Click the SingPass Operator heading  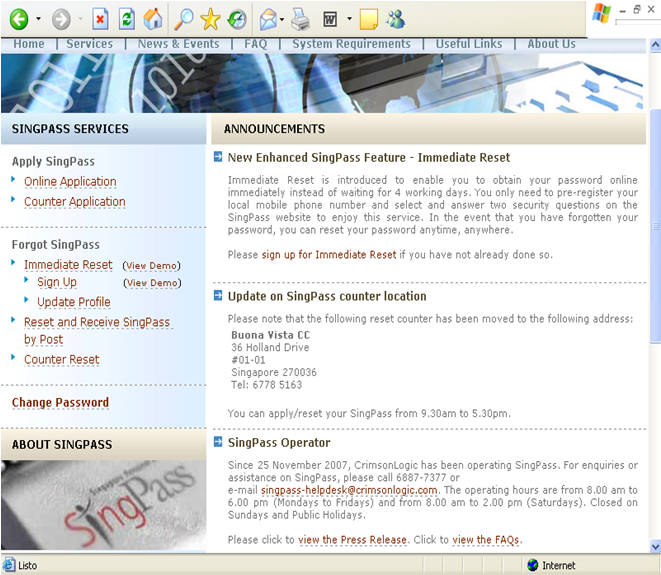tap(279, 443)
